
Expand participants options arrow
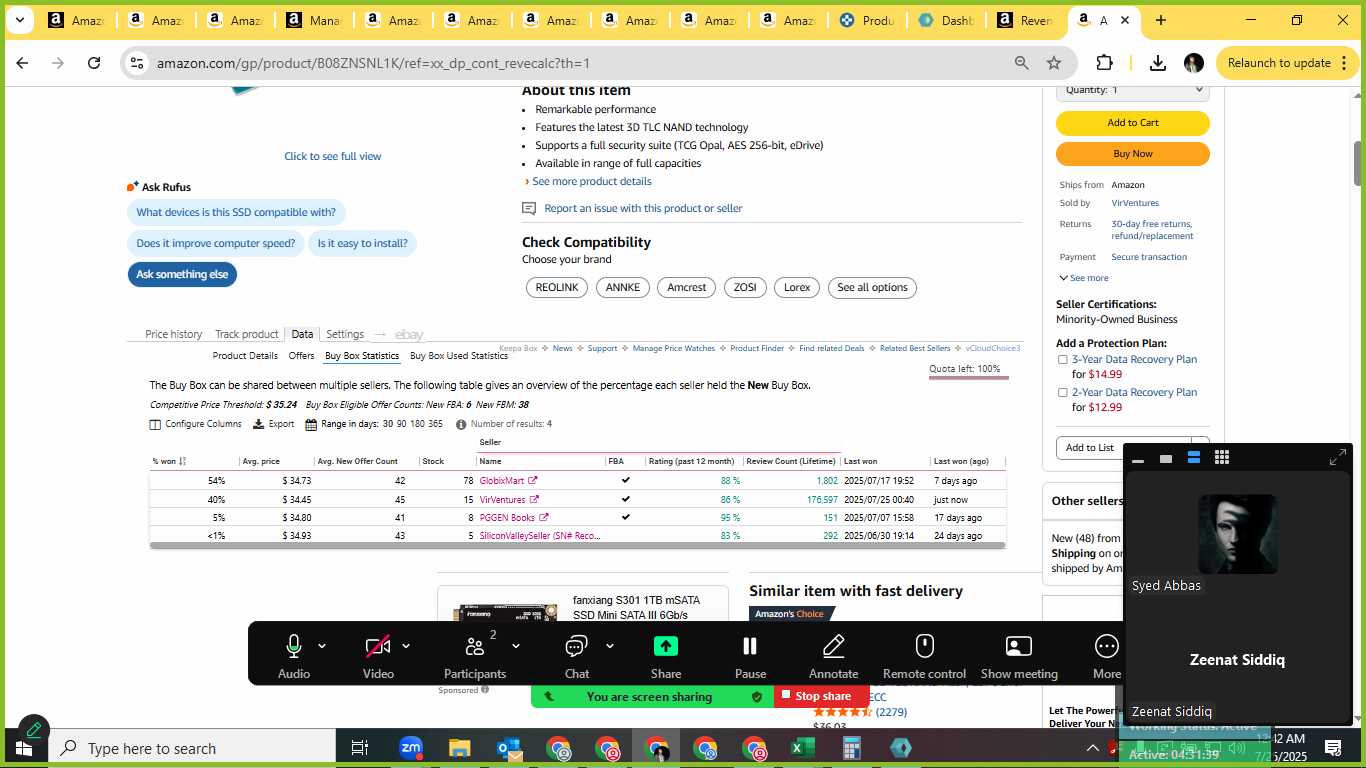pos(515,646)
